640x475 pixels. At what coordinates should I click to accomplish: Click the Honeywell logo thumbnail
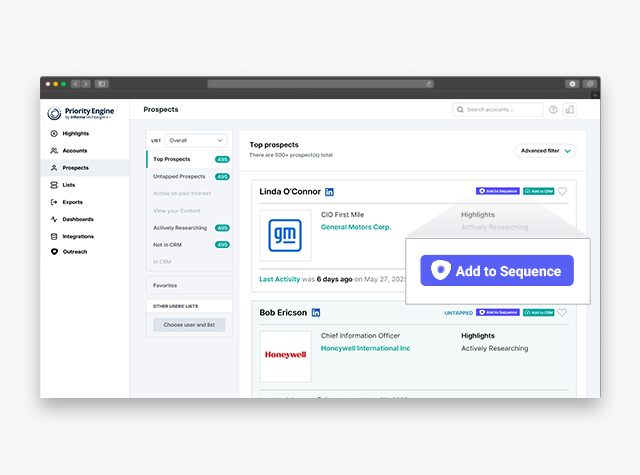point(285,356)
